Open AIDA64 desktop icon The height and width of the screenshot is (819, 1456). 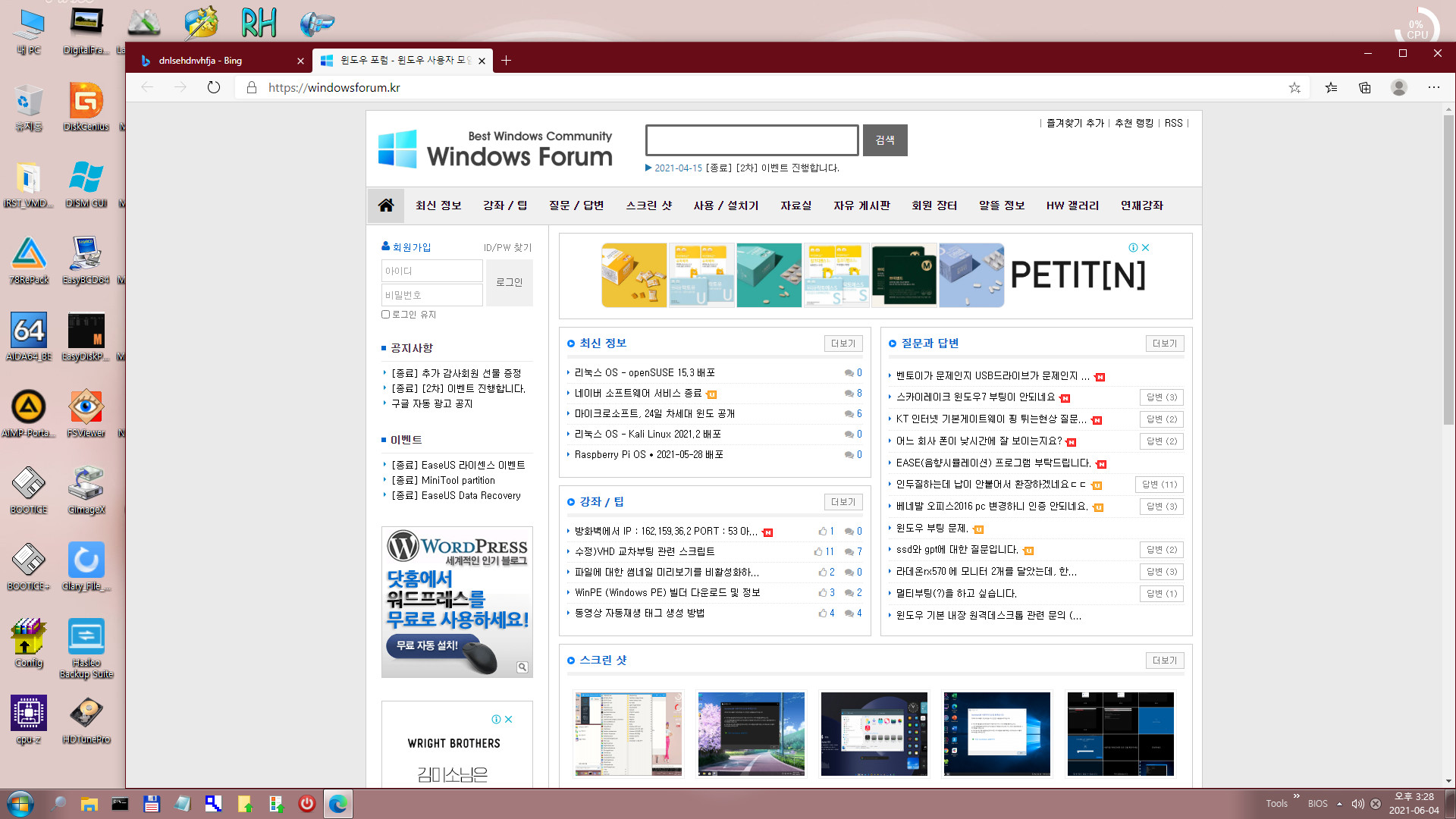29,337
